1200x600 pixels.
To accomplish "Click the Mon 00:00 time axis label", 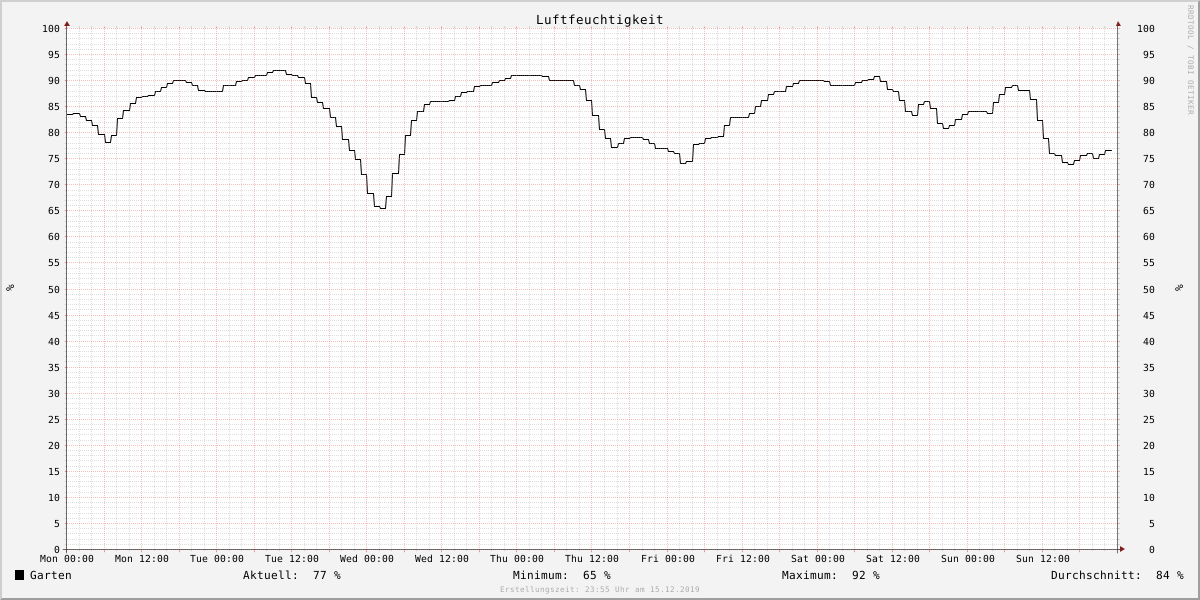I will (x=67, y=559).
